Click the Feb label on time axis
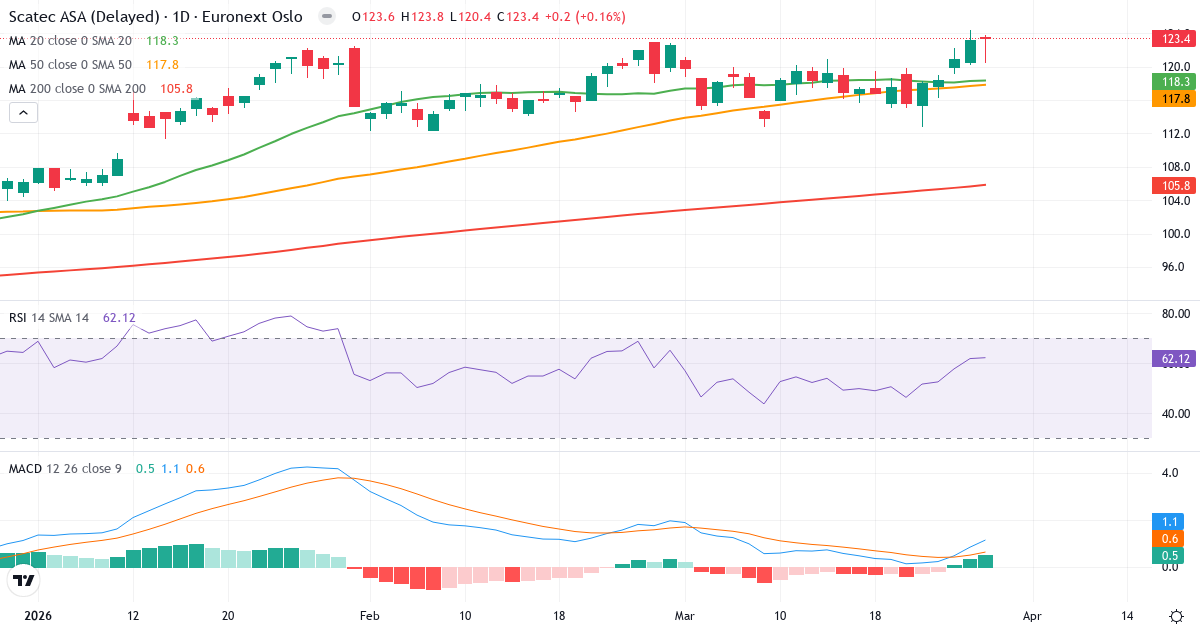The height and width of the screenshot is (630, 1200). [369, 616]
